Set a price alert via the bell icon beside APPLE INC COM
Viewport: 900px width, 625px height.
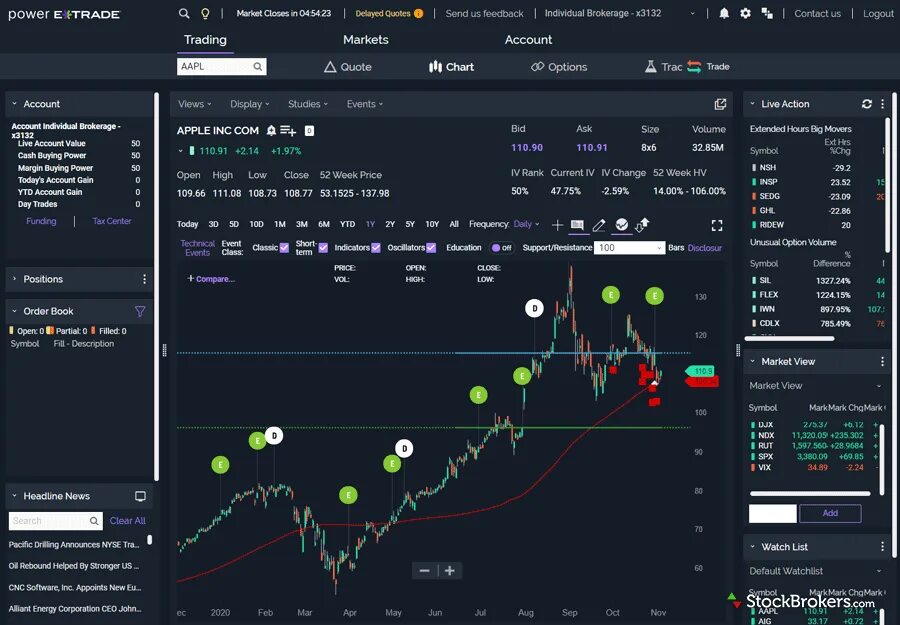click(271, 130)
